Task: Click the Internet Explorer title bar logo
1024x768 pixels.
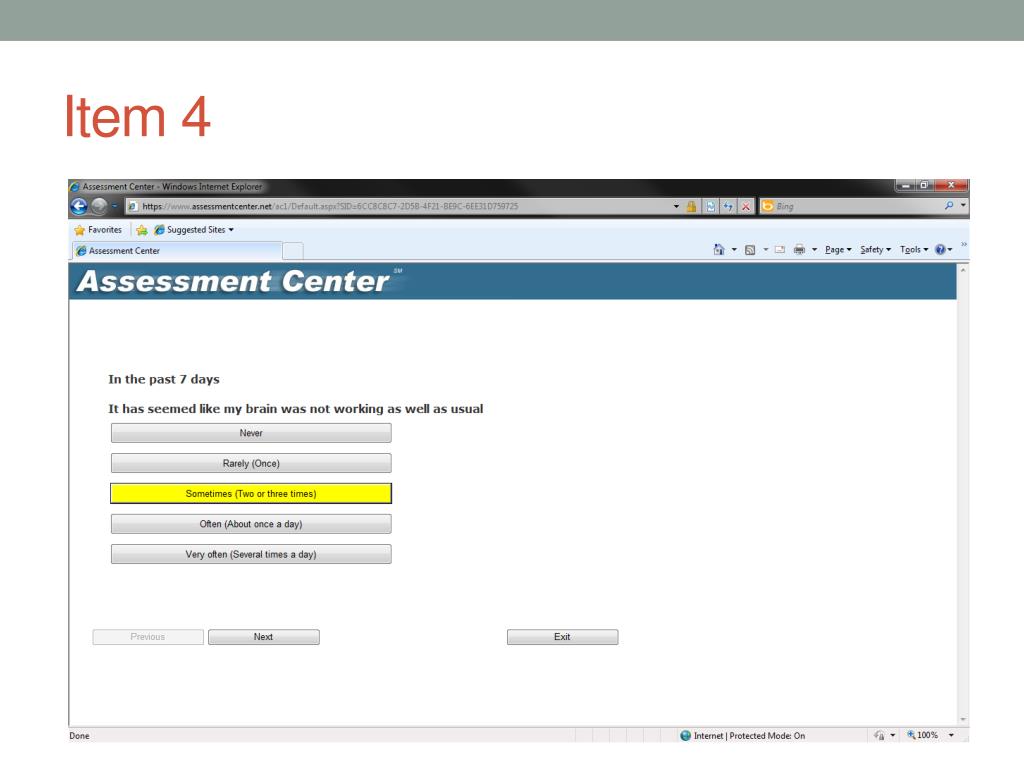Action: 75,187
